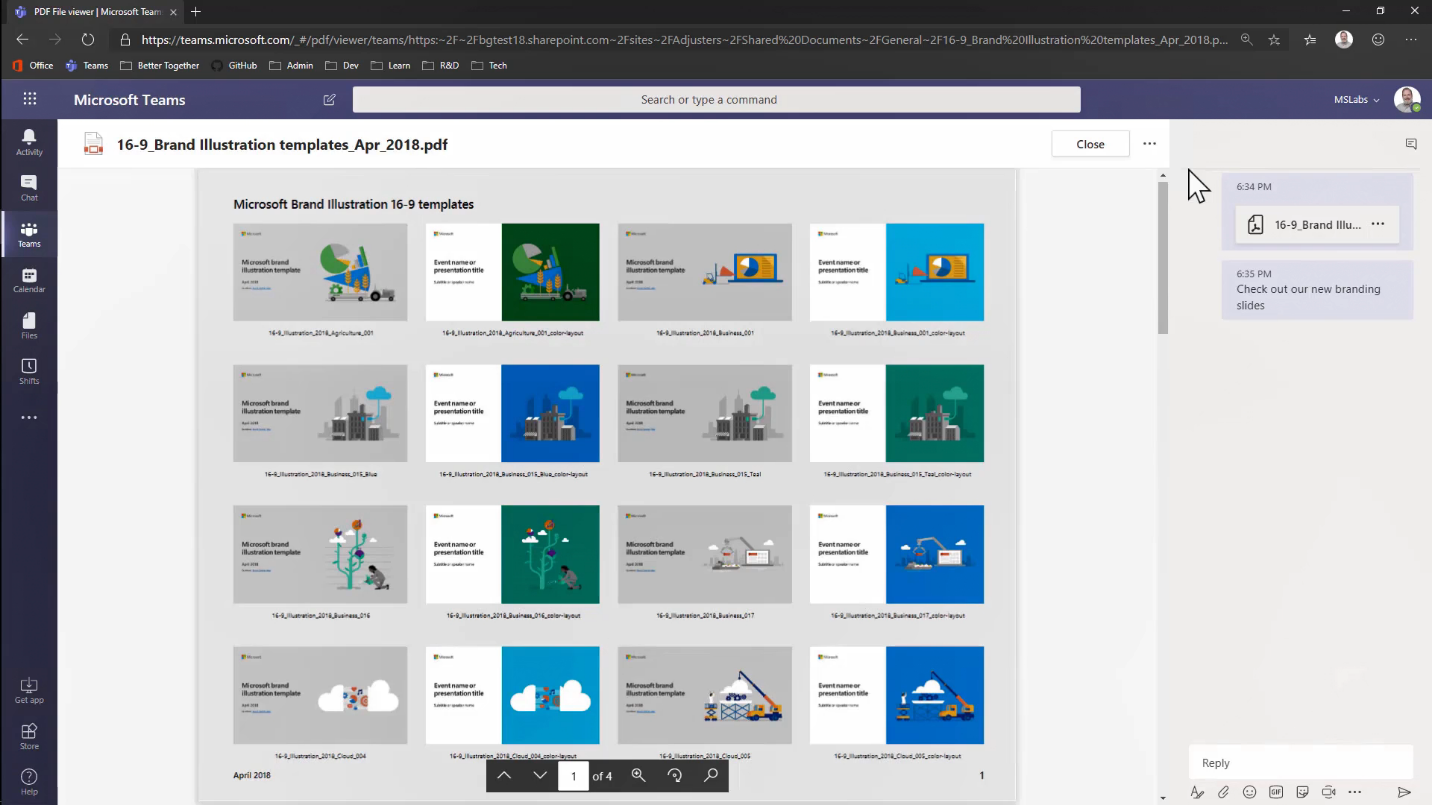Start a Meet now video call
Viewport: 1432px width, 805px height.
click(x=1328, y=792)
